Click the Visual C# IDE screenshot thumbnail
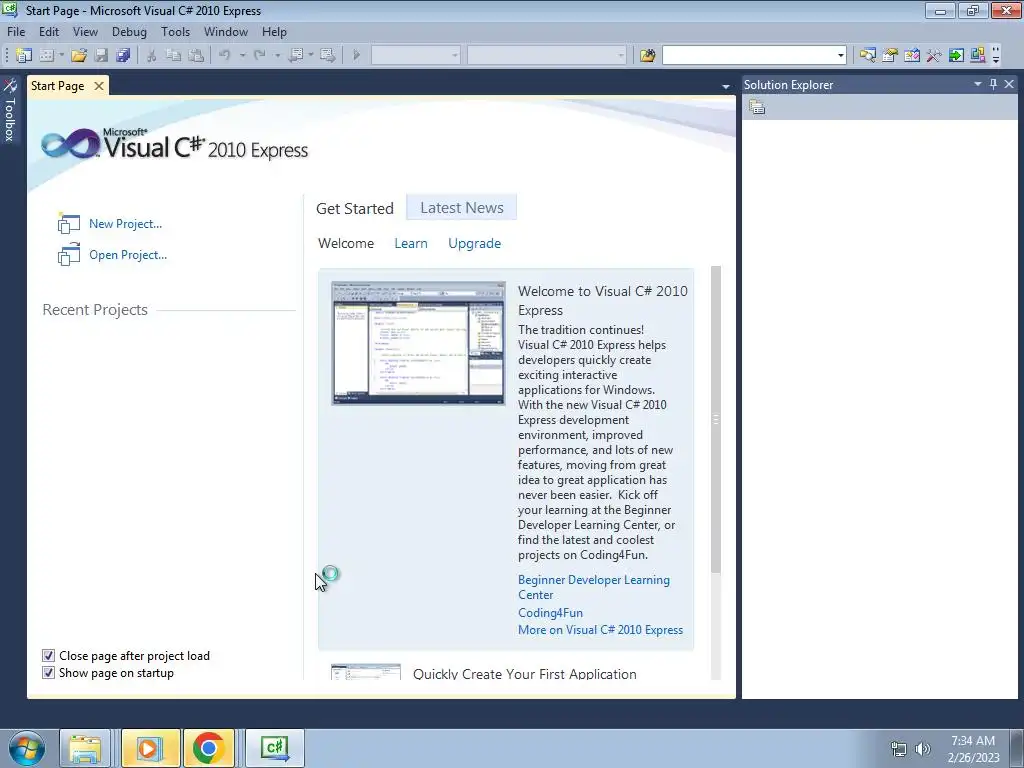Screen dimensions: 1024x768 click(419, 343)
